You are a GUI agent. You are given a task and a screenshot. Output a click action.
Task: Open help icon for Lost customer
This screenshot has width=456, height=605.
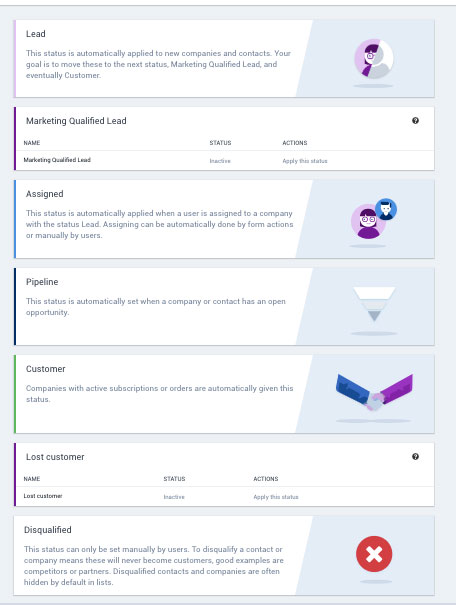coord(415,456)
